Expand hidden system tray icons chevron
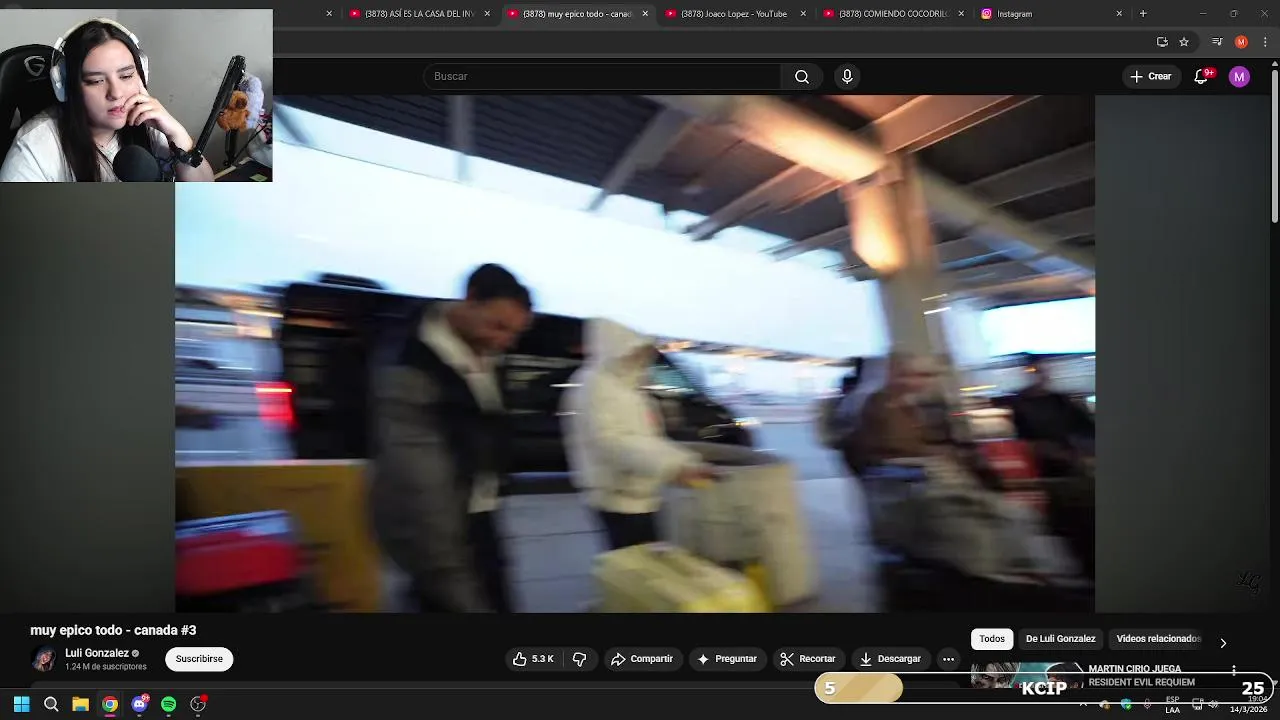The width and height of the screenshot is (1280, 720). [x=1083, y=704]
